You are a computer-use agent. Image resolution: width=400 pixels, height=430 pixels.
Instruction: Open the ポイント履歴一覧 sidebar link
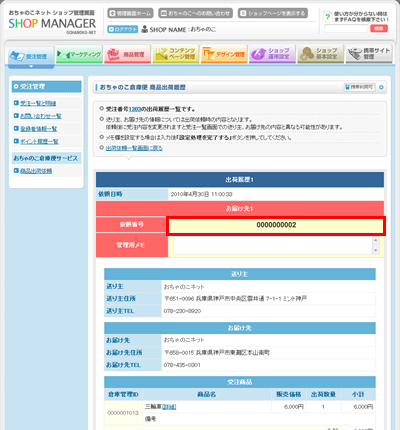(x=39, y=142)
